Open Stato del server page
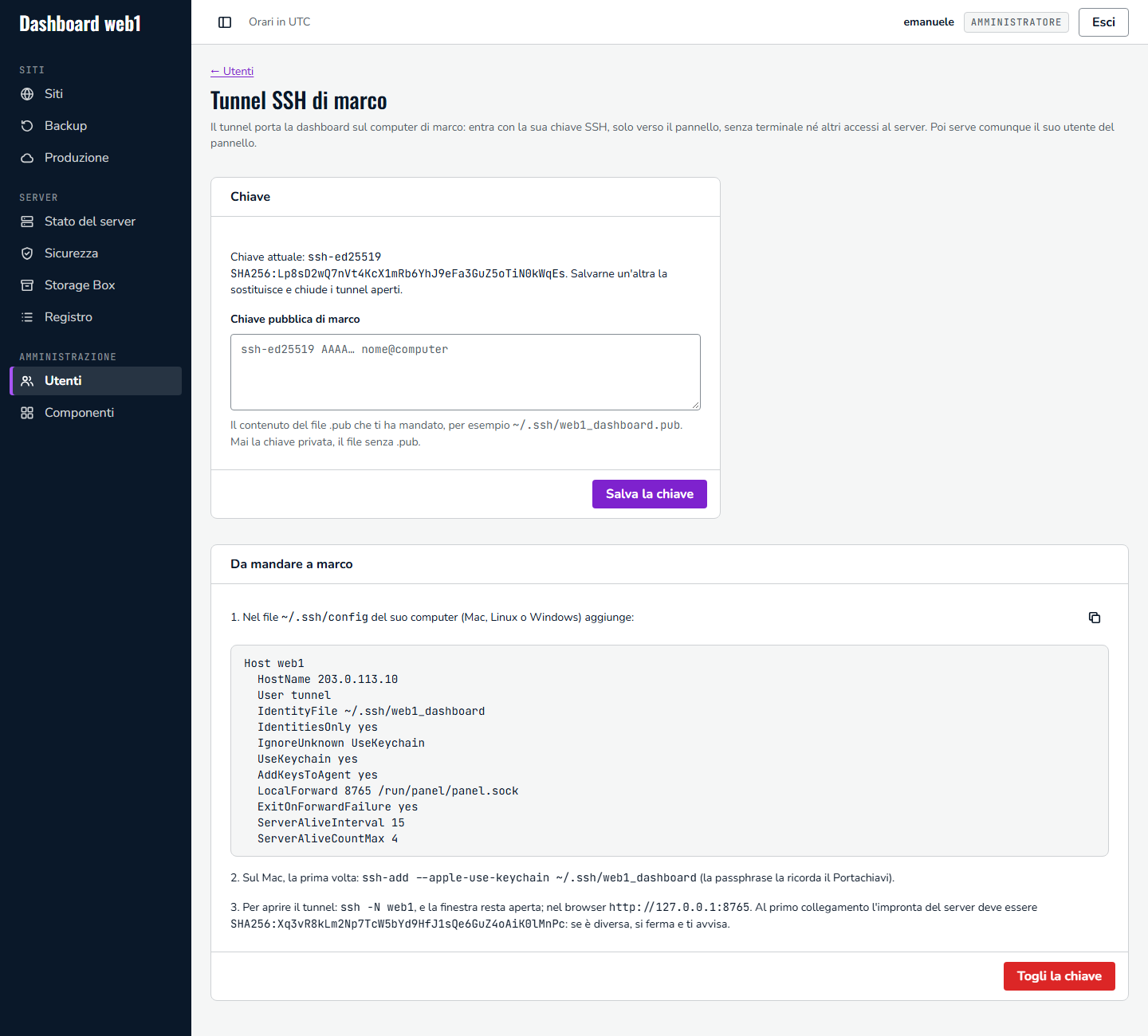Screen dimensions: 1148x1036 [96, 222]
